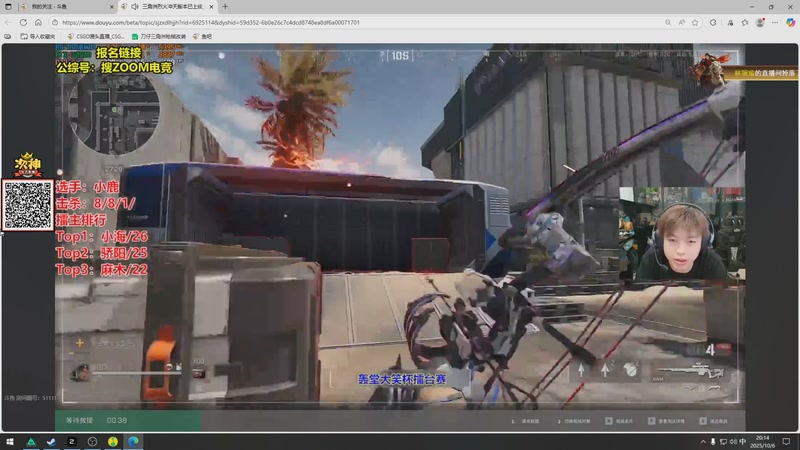Open the green triangle app on taskbar
Screen dimensions: 800x450
(x=31, y=441)
